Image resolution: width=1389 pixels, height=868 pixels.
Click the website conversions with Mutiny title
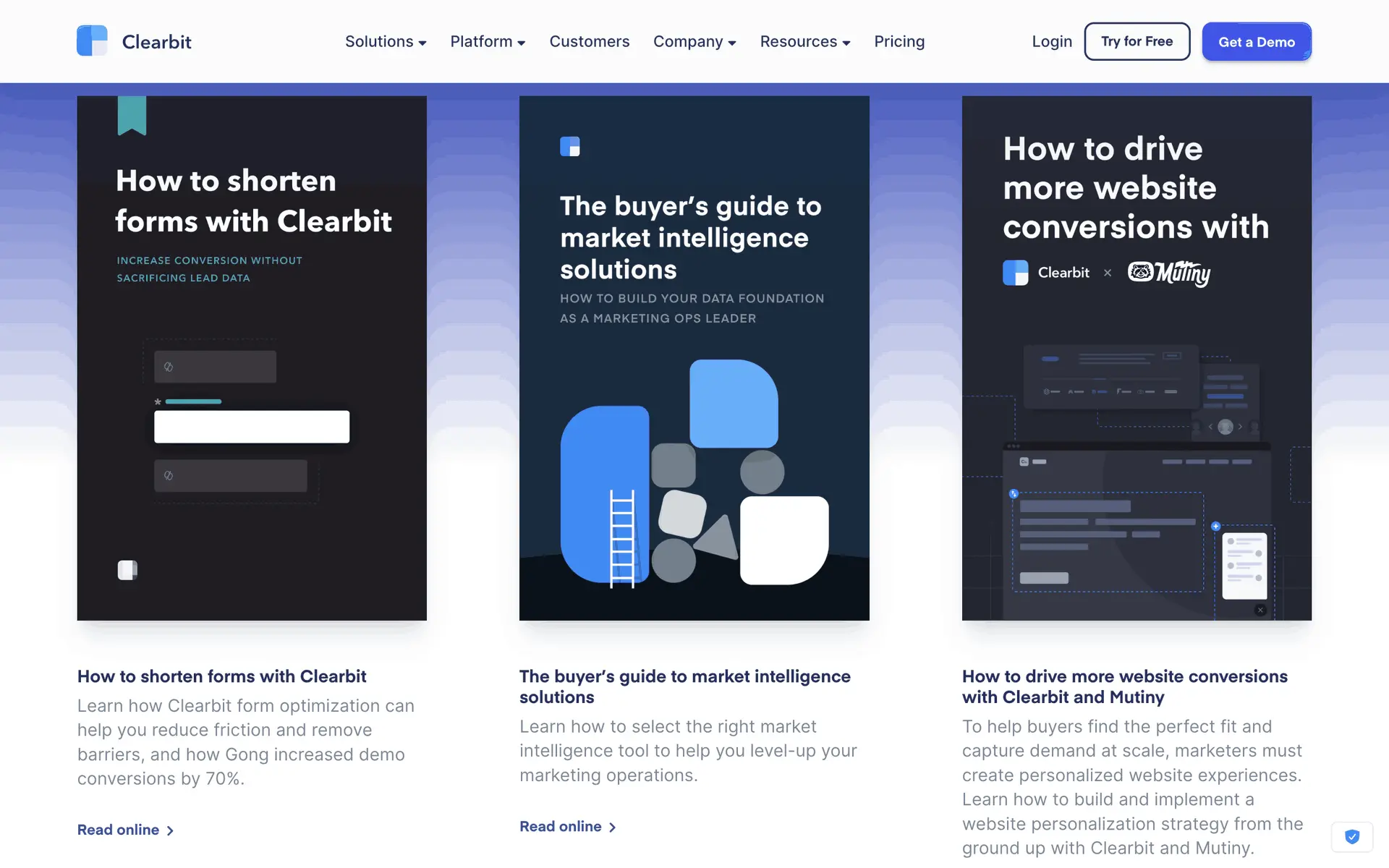[1125, 686]
